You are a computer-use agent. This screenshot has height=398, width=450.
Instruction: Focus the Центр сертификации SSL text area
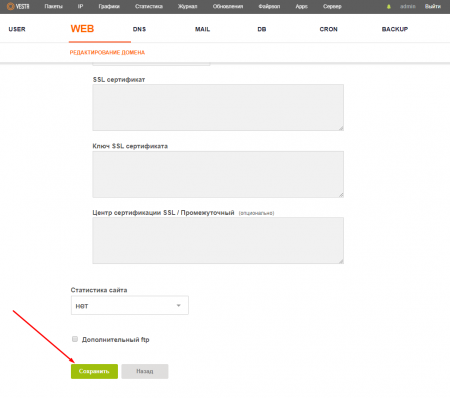[218, 240]
